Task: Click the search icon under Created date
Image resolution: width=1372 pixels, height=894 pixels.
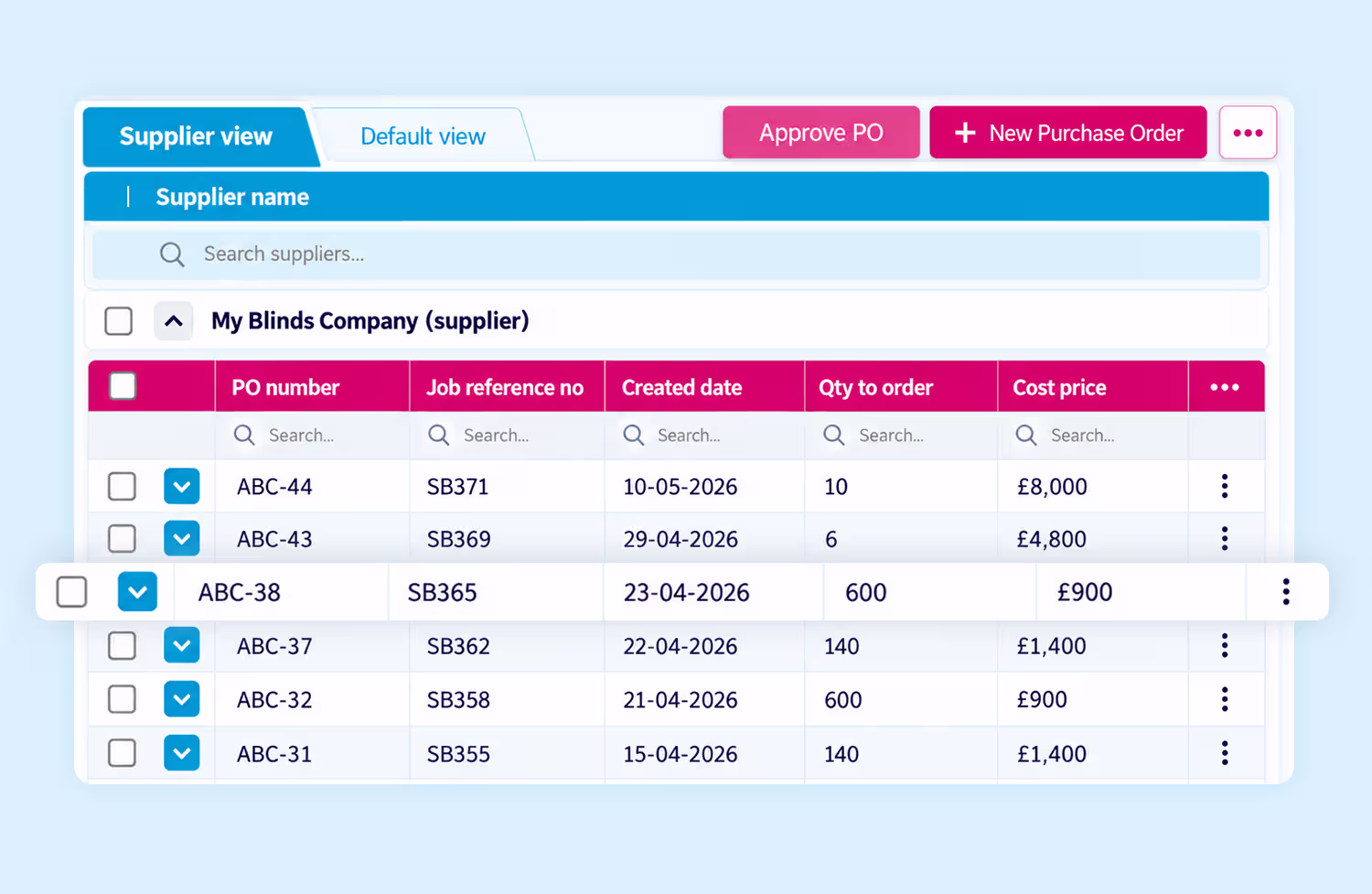Action: [634, 436]
